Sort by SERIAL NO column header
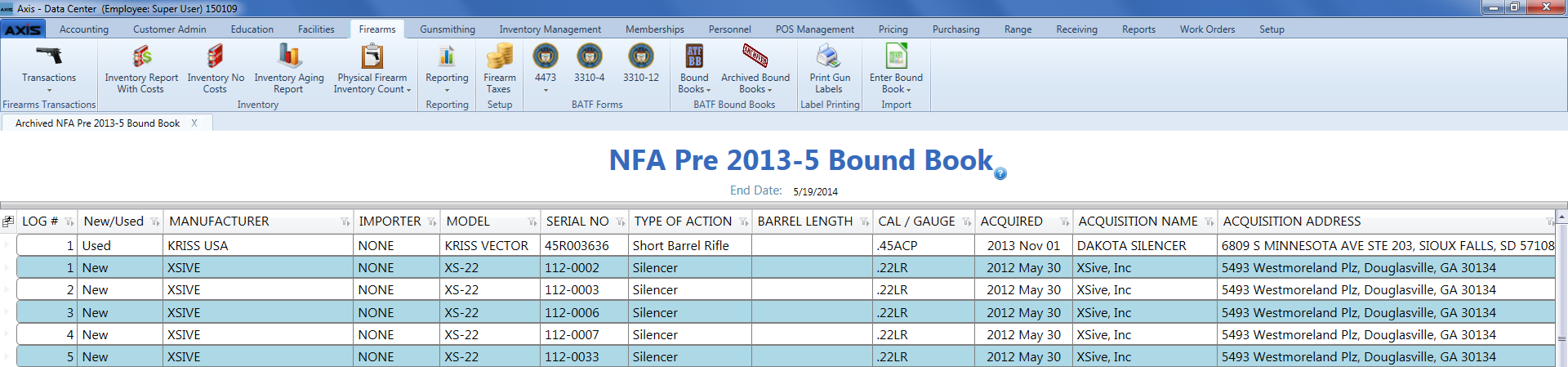Image resolution: width=1568 pixels, height=367 pixels. [x=577, y=222]
